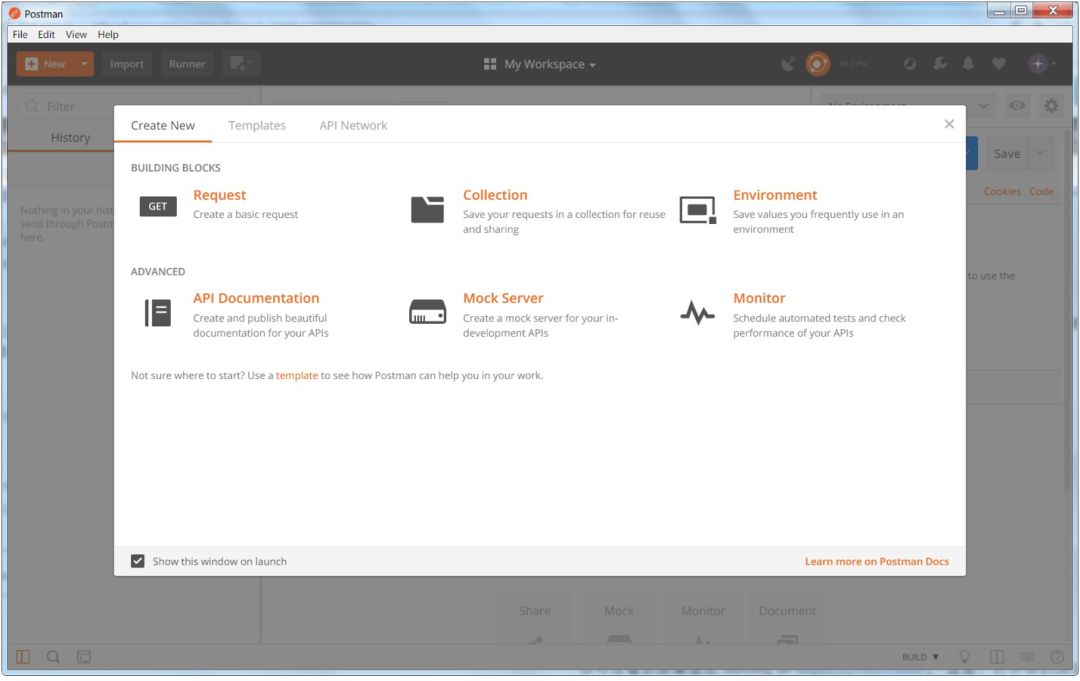Open the View menu
The width and height of the screenshot is (1080, 681).
point(76,34)
